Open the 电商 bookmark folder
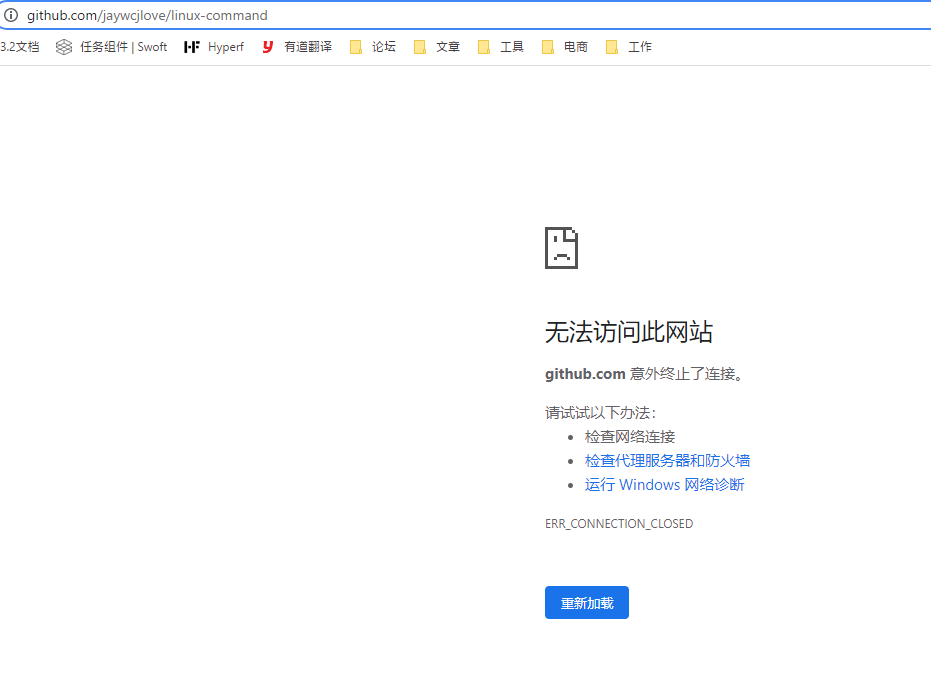This screenshot has height=699, width=931. (x=565, y=47)
